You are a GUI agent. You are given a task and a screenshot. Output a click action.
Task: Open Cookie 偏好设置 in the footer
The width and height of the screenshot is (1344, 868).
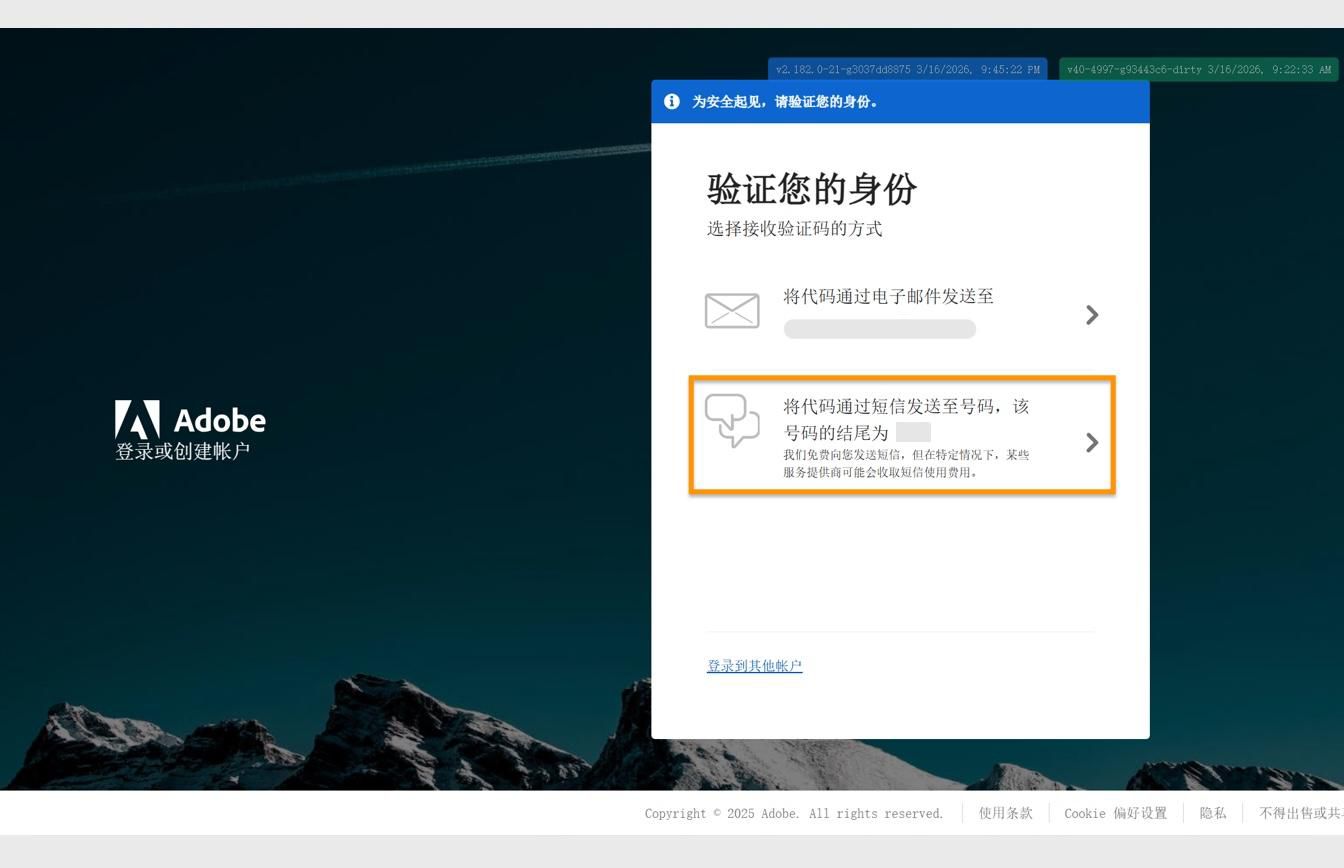1116,813
